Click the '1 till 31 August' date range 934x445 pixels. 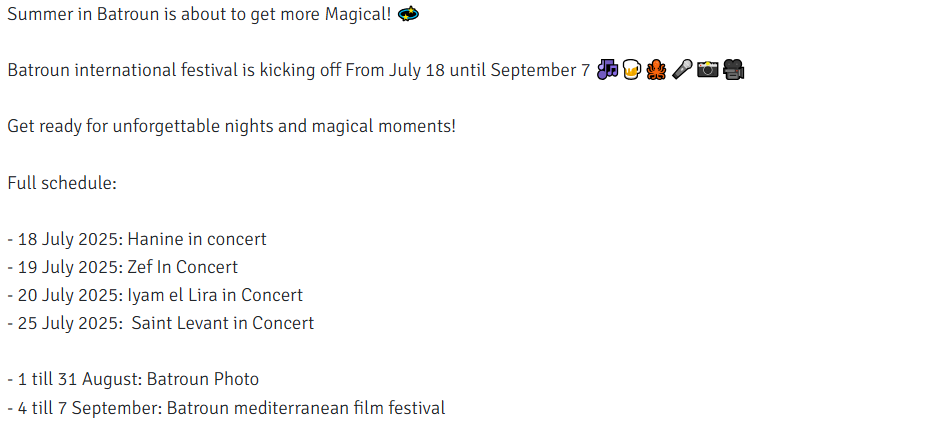[80, 379]
